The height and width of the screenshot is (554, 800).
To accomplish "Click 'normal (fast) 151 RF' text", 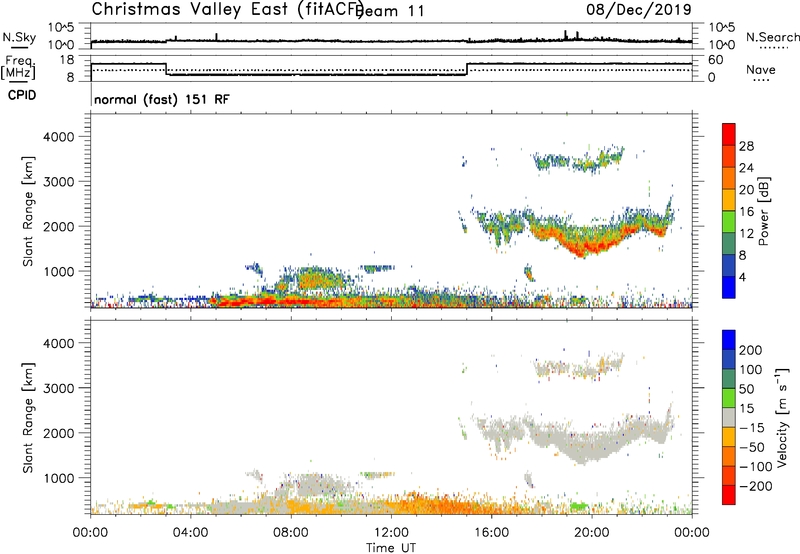I will point(162,99).
